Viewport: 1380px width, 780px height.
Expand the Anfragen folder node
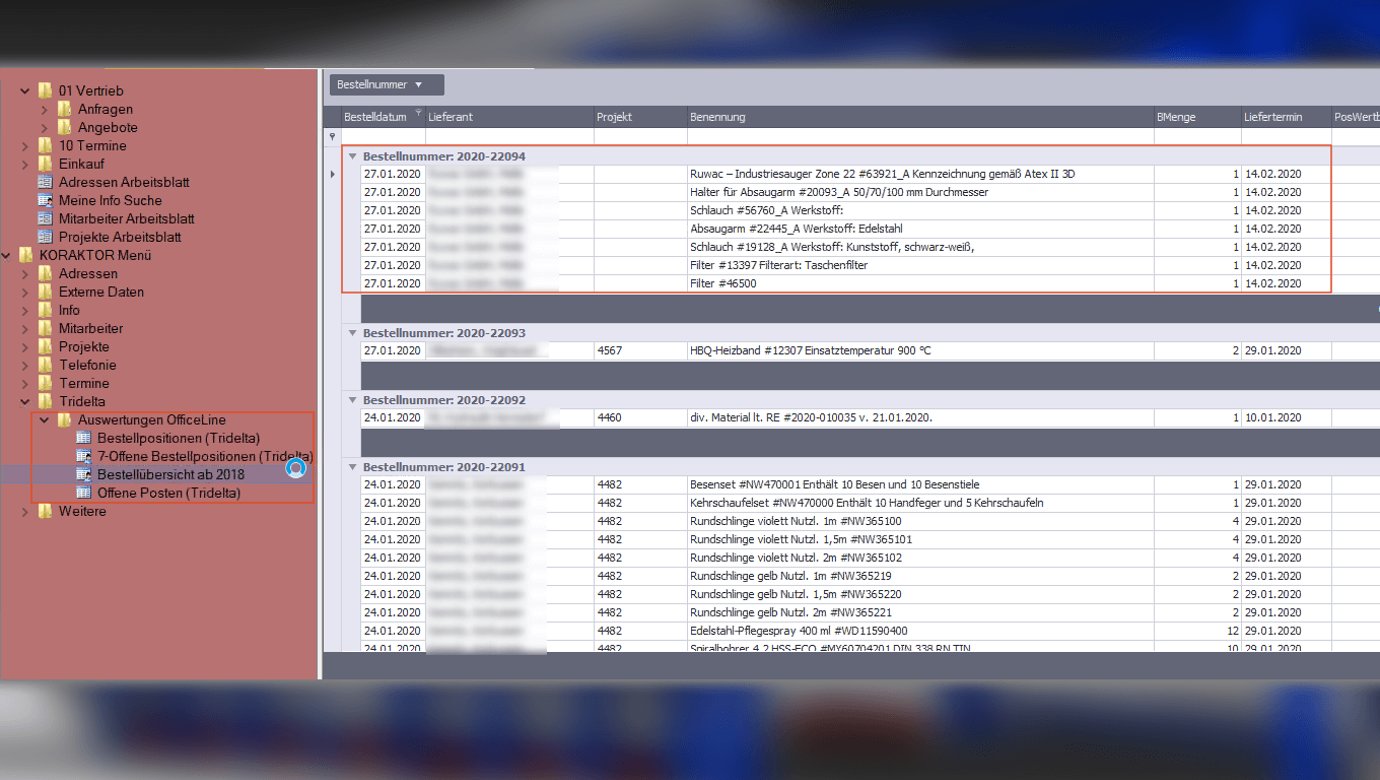tap(45, 109)
